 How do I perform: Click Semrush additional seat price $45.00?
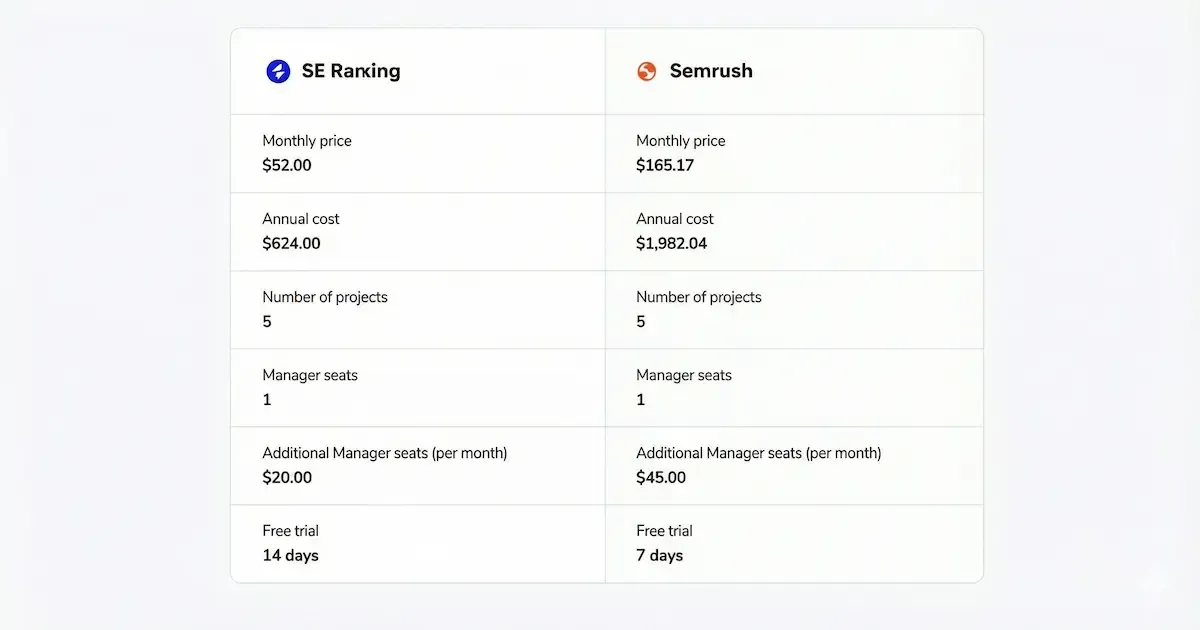coord(661,478)
